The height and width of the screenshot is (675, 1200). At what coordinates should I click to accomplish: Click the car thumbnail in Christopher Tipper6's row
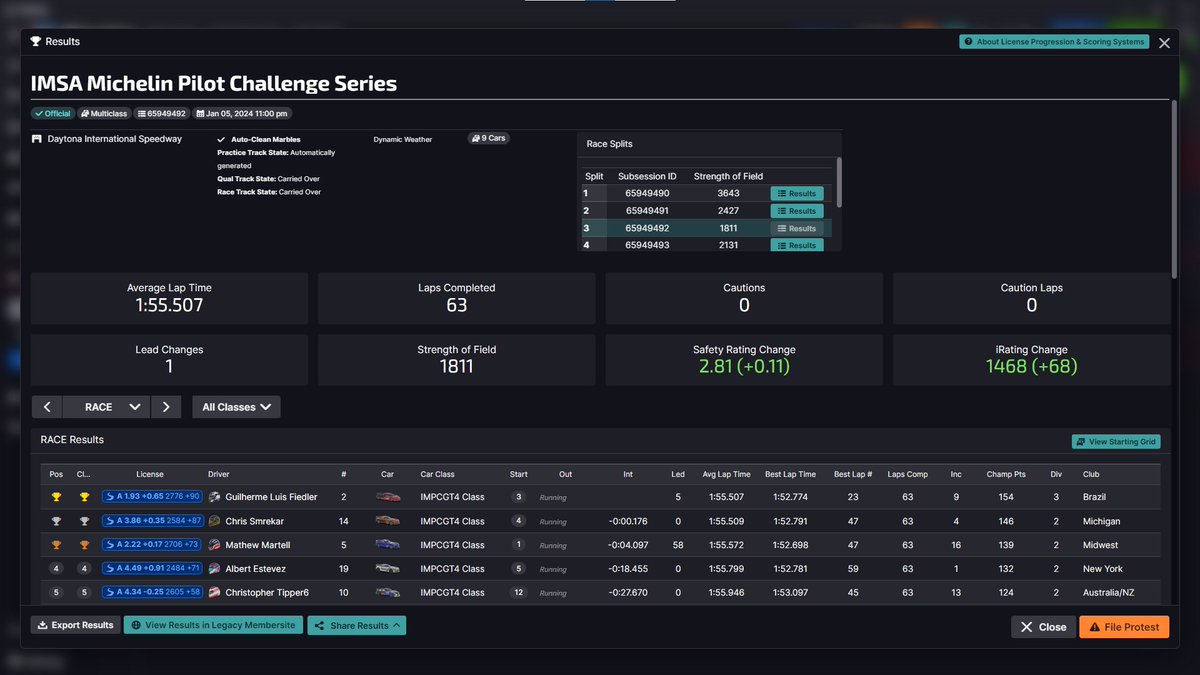(387, 592)
